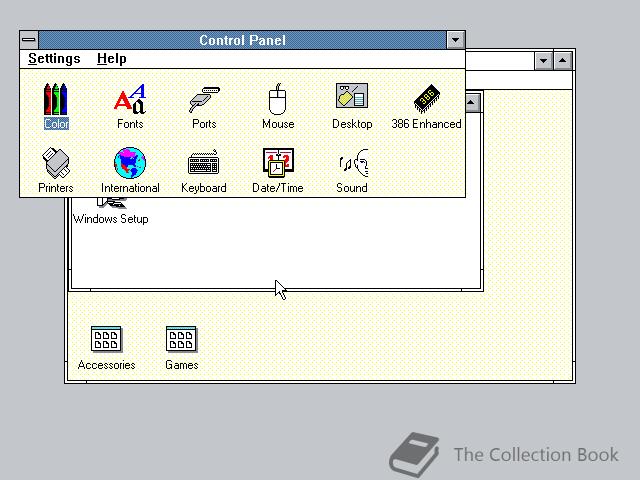Maximize the Main group window behind Control Panel
Image resolution: width=640 pixels, height=480 pixels.
pos(473,102)
